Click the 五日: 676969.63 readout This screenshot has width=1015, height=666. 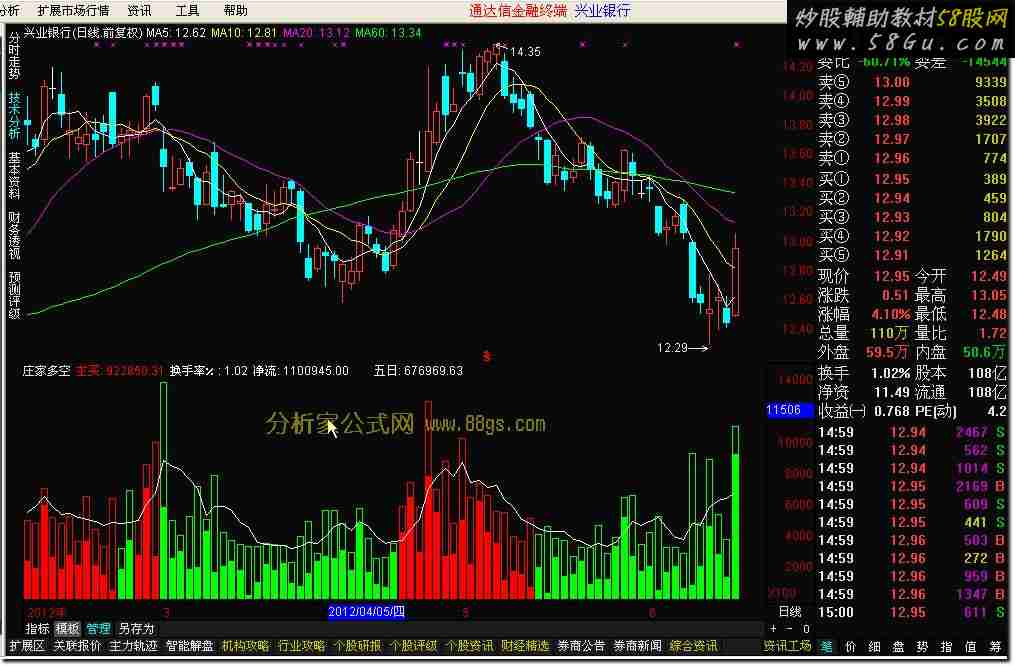point(418,371)
